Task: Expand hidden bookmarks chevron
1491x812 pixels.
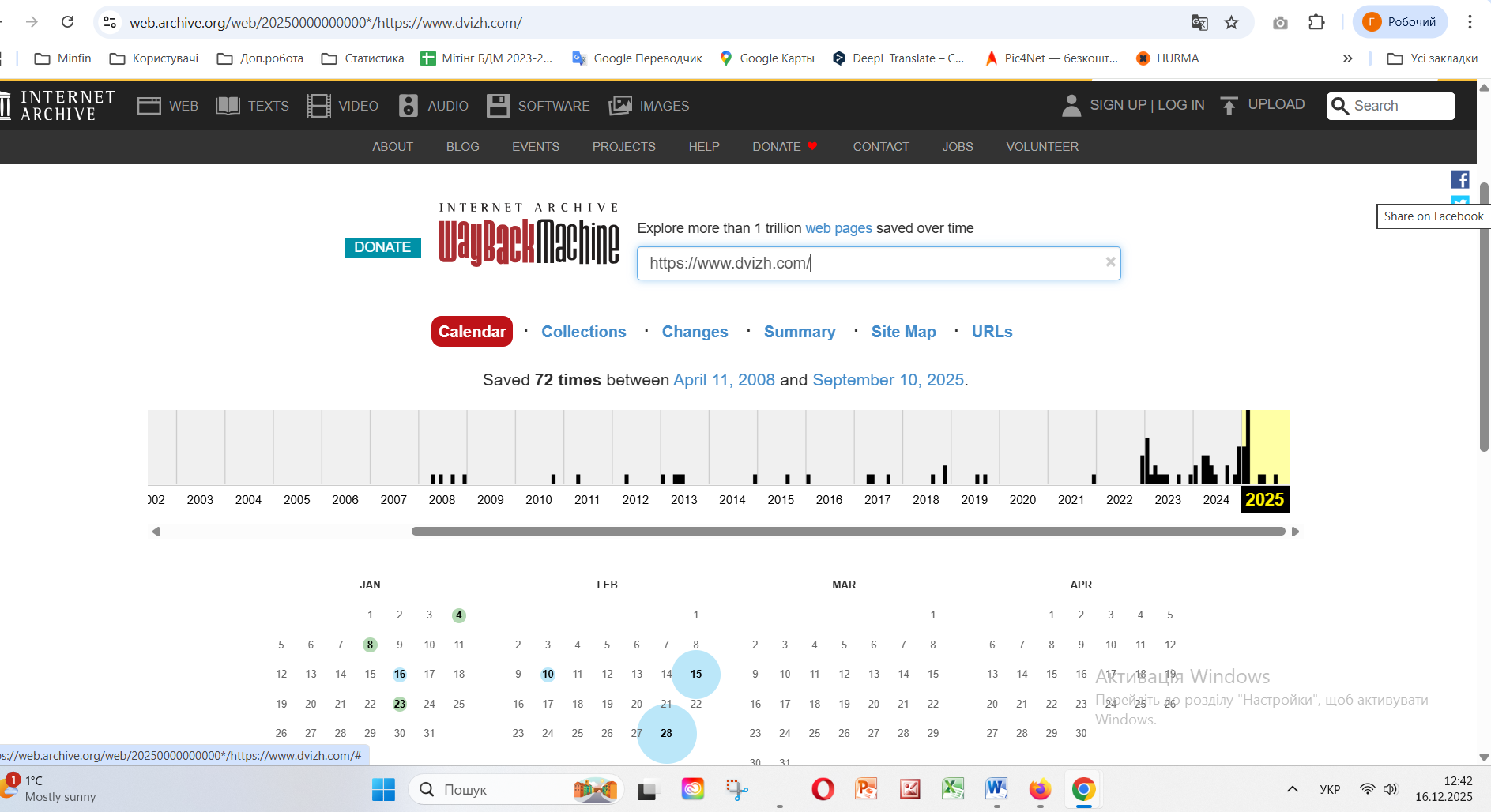Action: [1347, 58]
